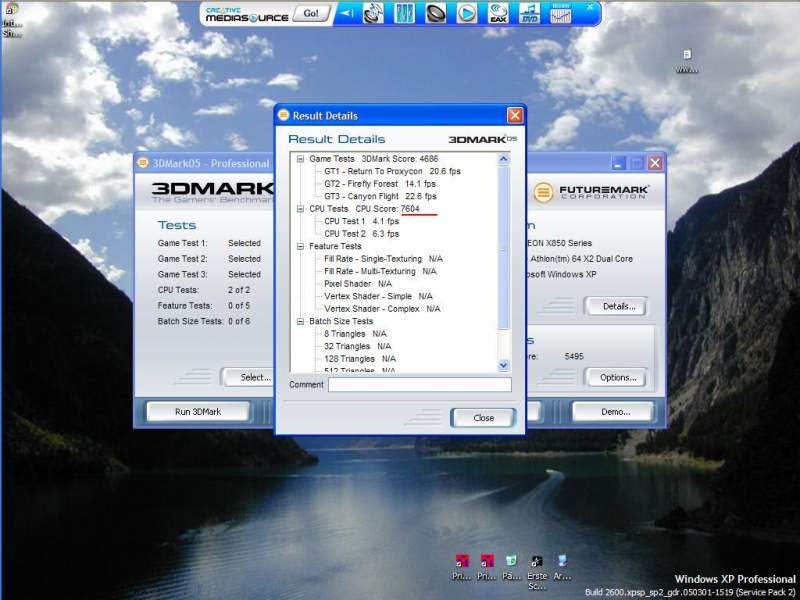Open the graphic equalizer icon
Viewport: 800px width, 600px height.
pos(560,13)
